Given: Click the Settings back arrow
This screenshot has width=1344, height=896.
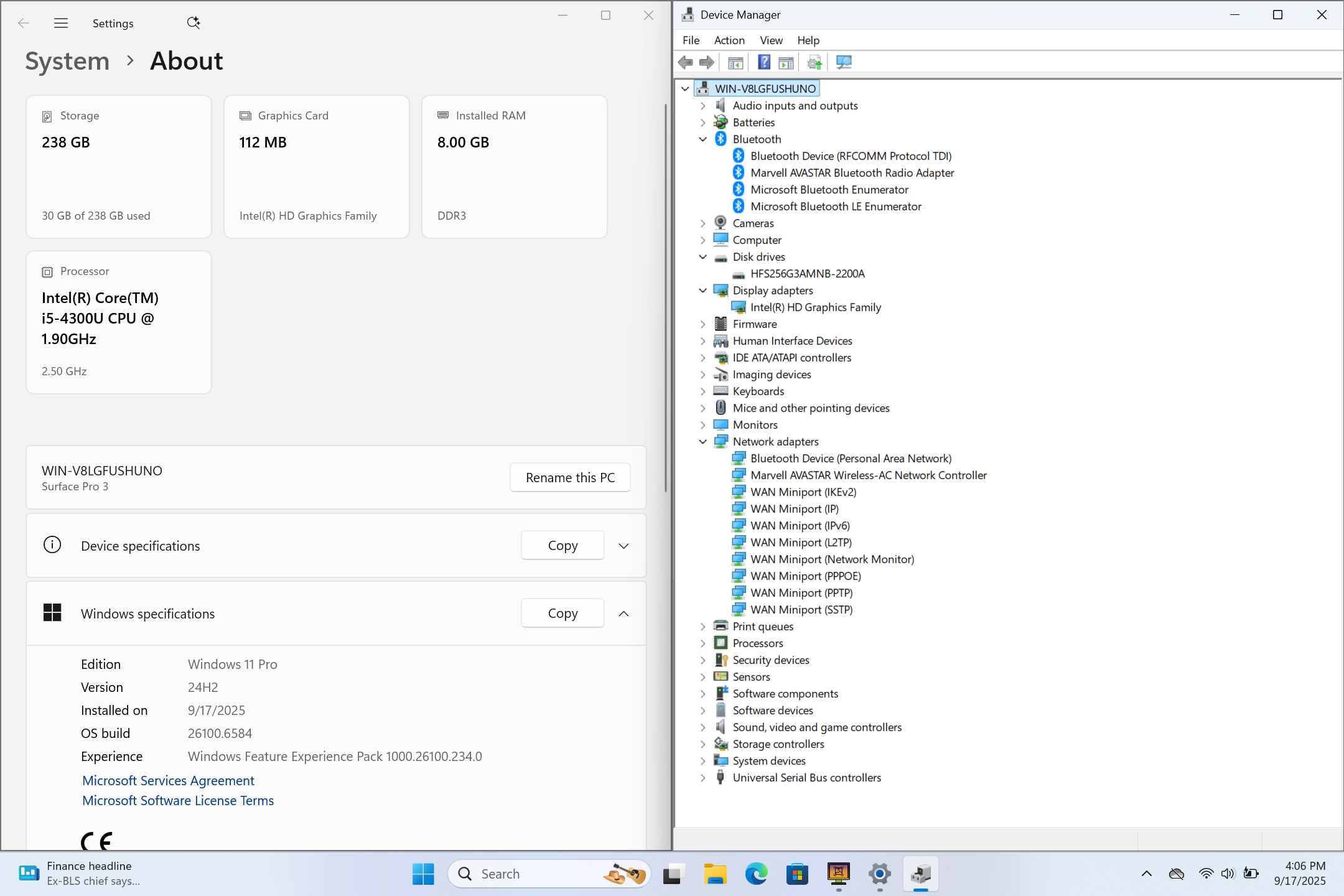Looking at the screenshot, I should [x=24, y=23].
